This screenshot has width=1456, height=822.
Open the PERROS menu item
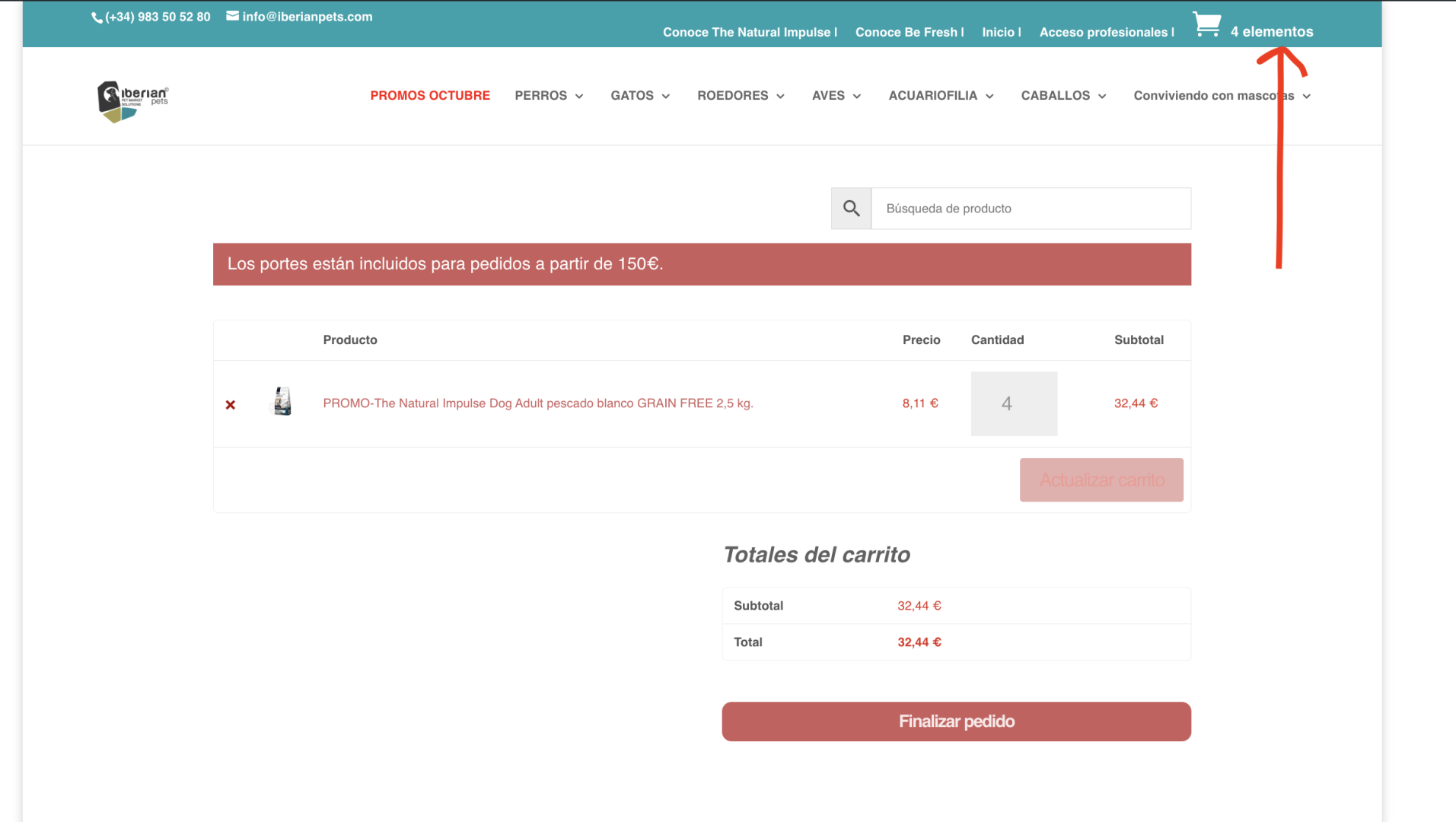pyautogui.click(x=540, y=96)
